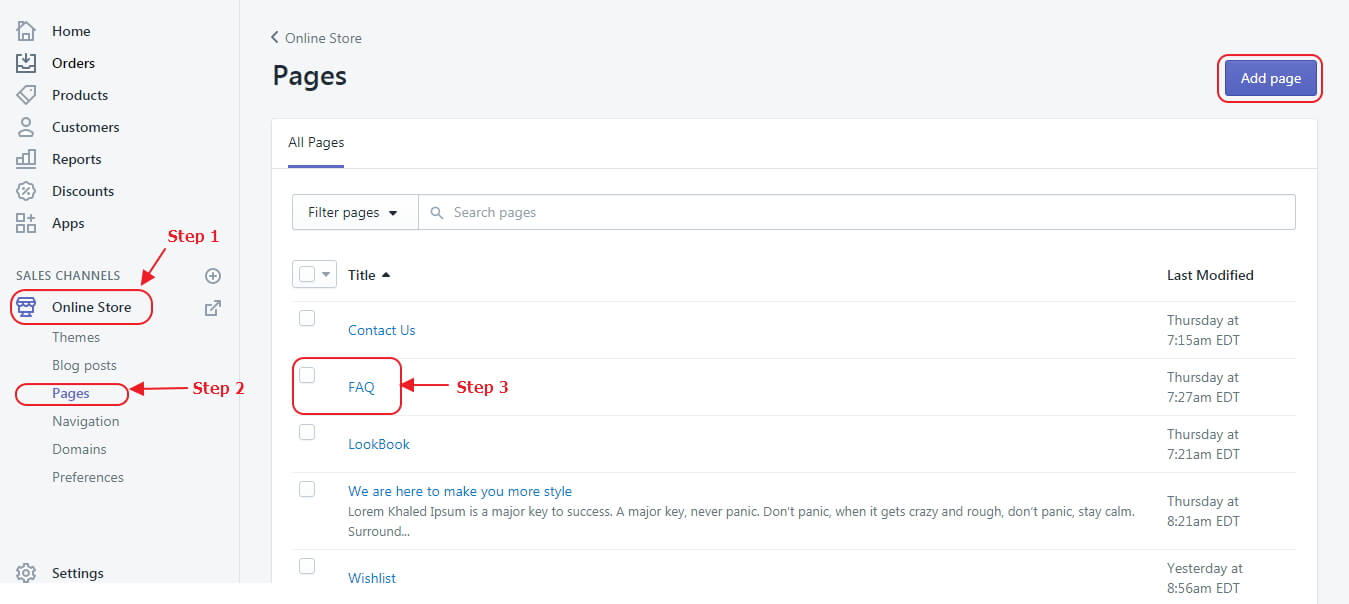Click the 'Thursday at 7:15am EDT' timestamp
1349x604 pixels.
1203,330
